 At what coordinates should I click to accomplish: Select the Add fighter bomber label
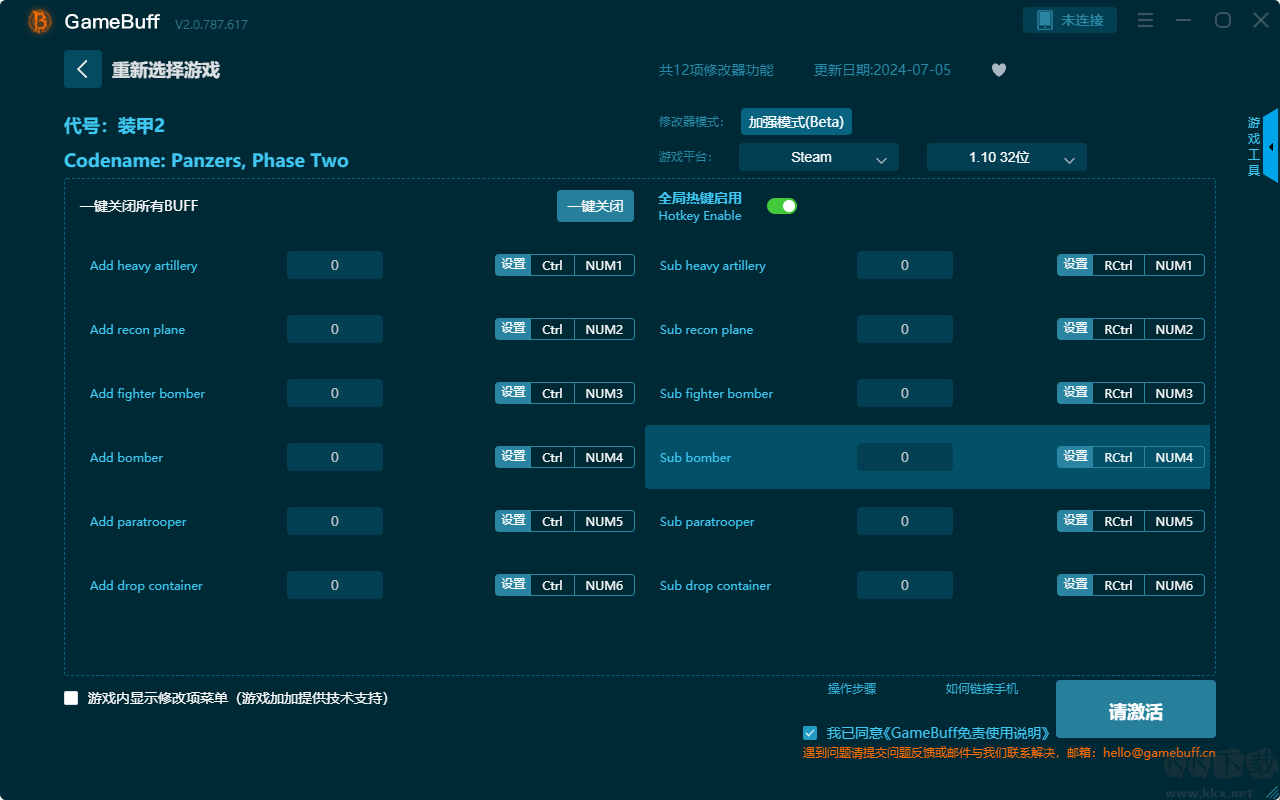coord(148,393)
